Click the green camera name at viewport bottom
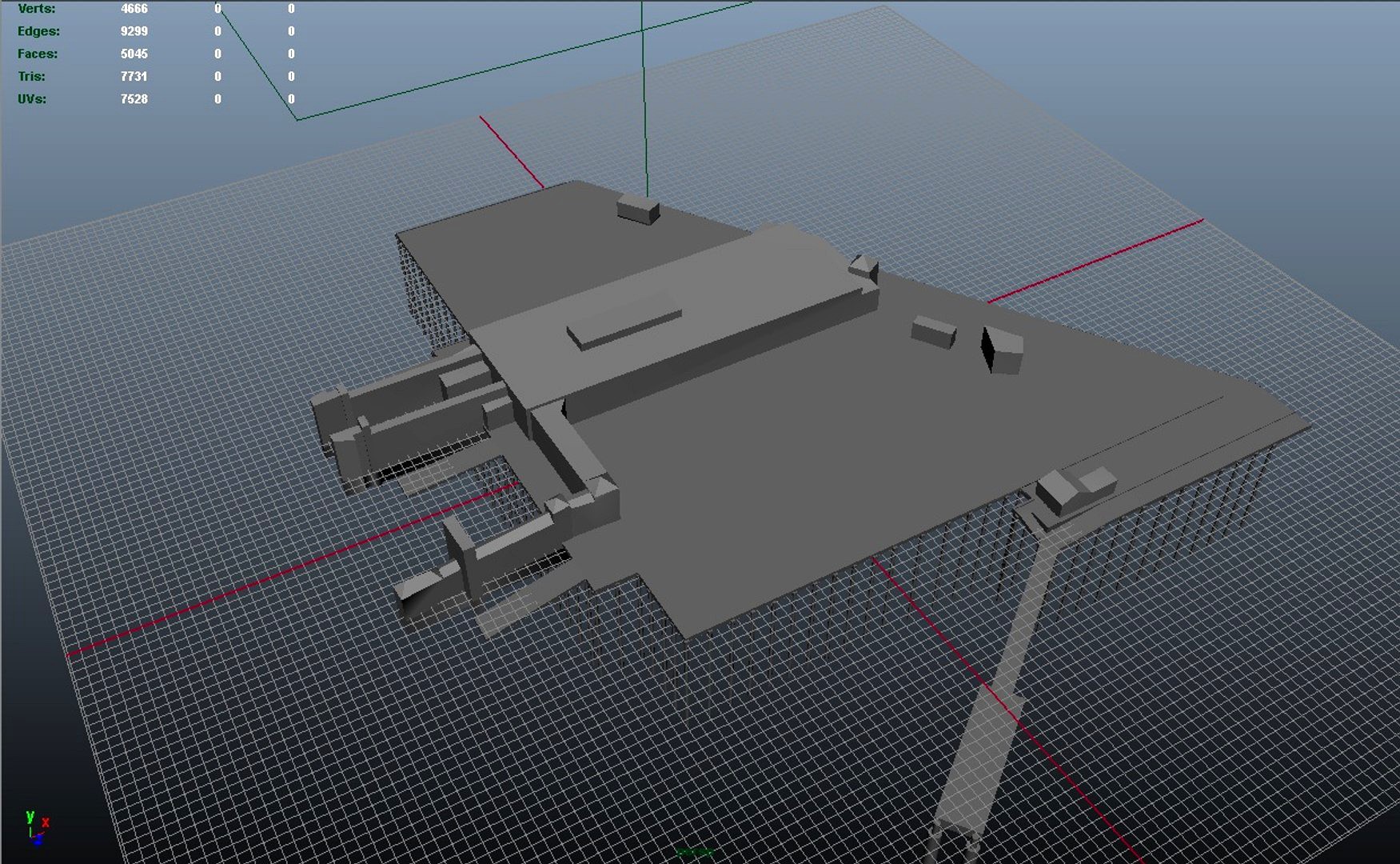1400x864 pixels. point(694,853)
